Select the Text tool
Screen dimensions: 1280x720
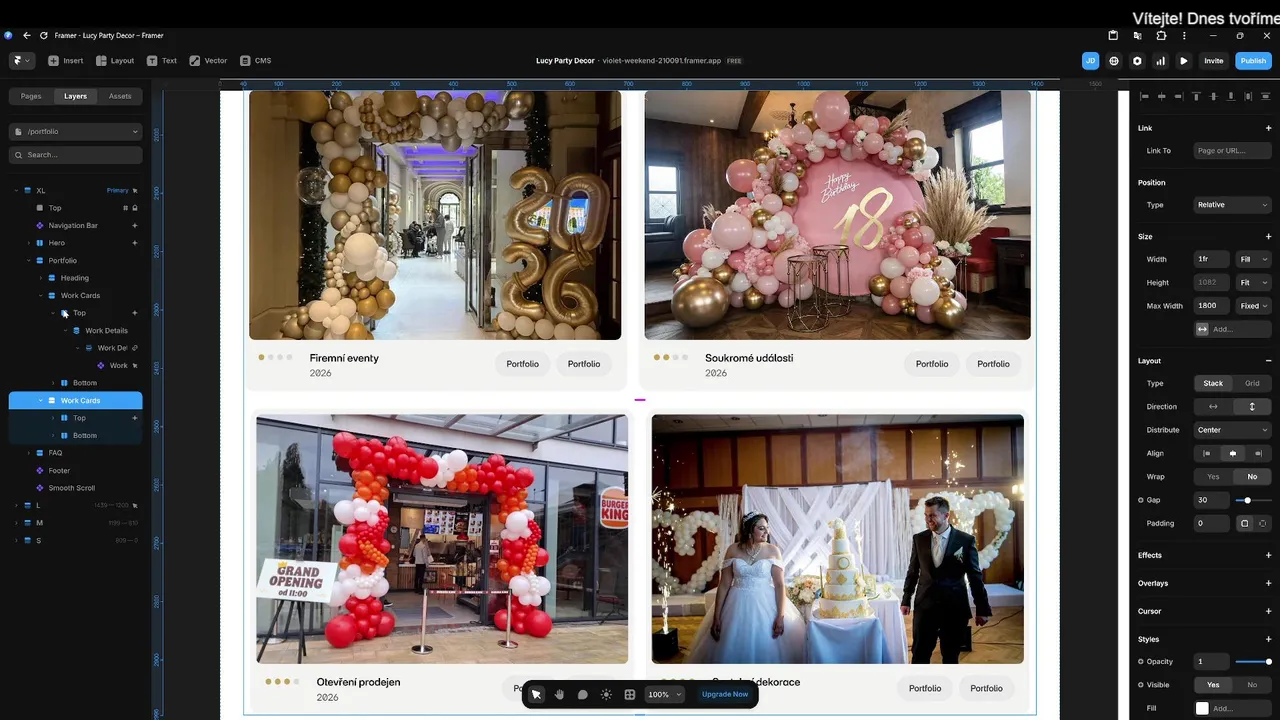162,61
